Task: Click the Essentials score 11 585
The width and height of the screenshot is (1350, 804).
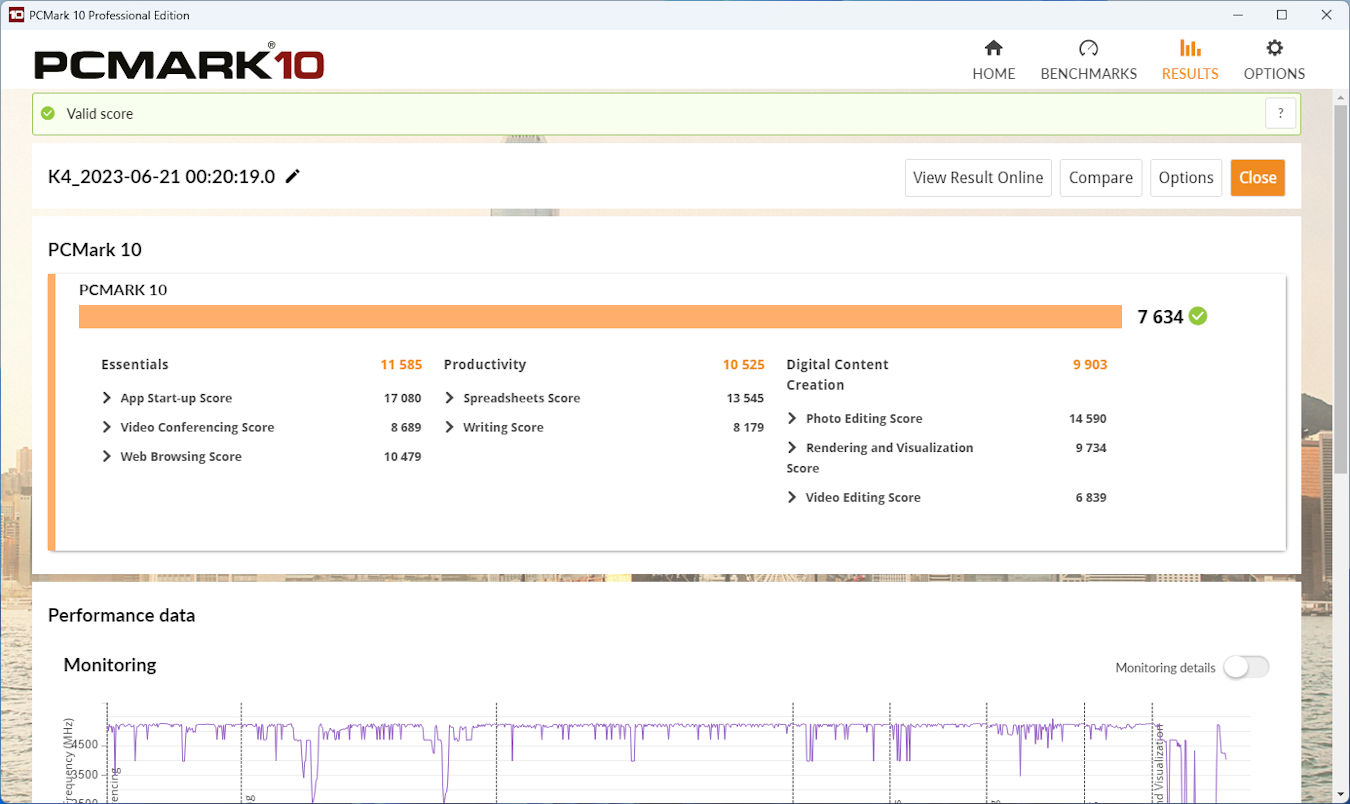Action: pos(401,364)
